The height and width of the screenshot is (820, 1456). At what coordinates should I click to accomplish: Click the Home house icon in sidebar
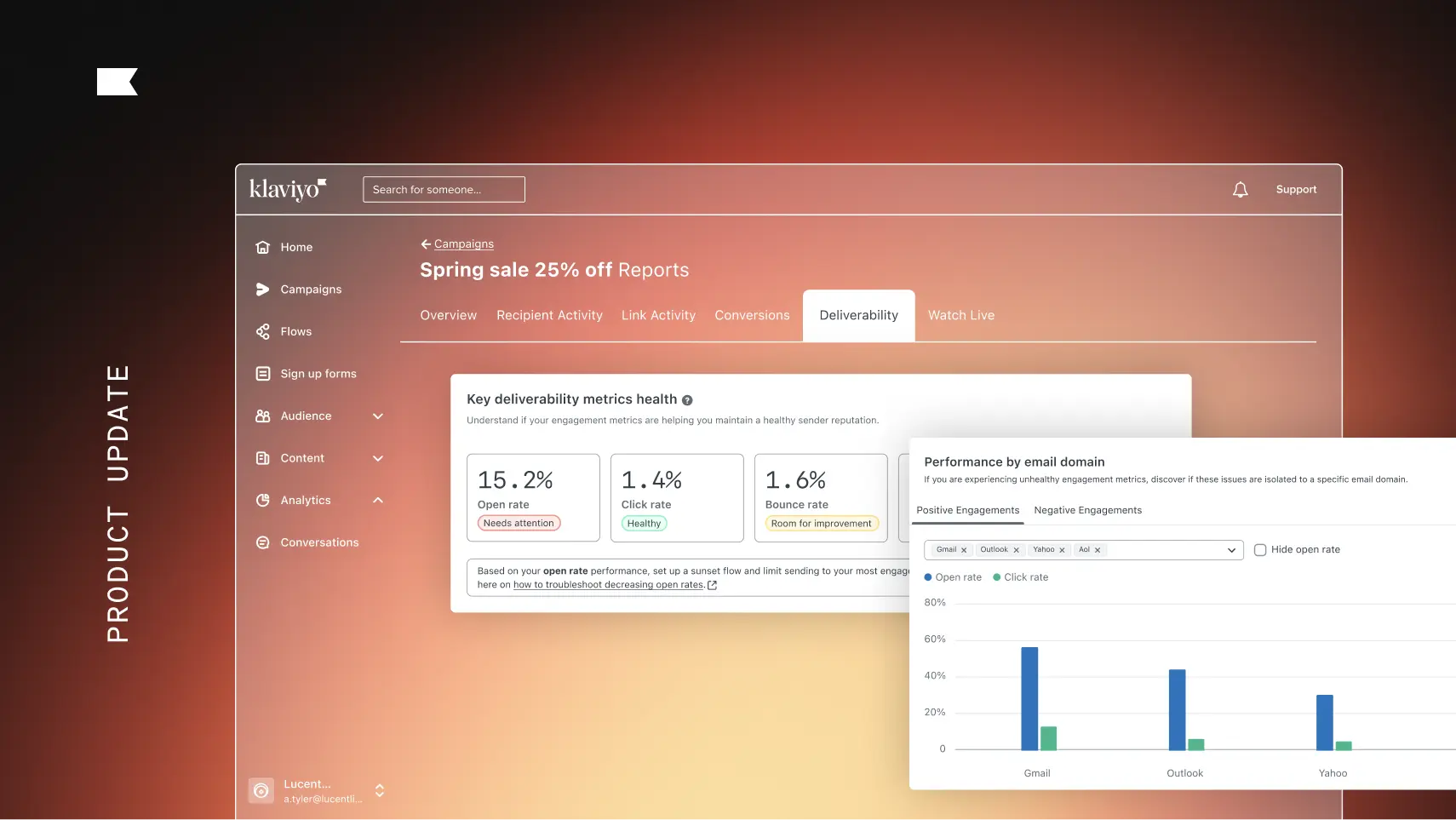pos(263,247)
